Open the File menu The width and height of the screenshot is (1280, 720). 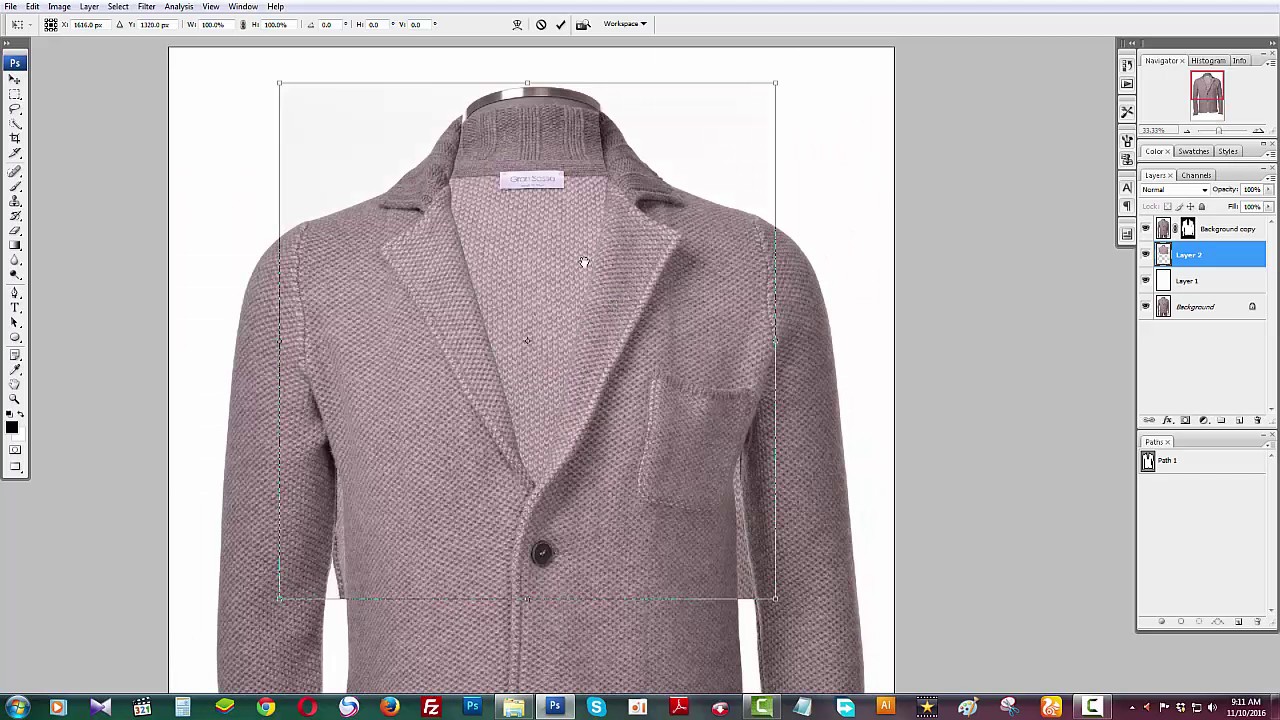coord(10,7)
